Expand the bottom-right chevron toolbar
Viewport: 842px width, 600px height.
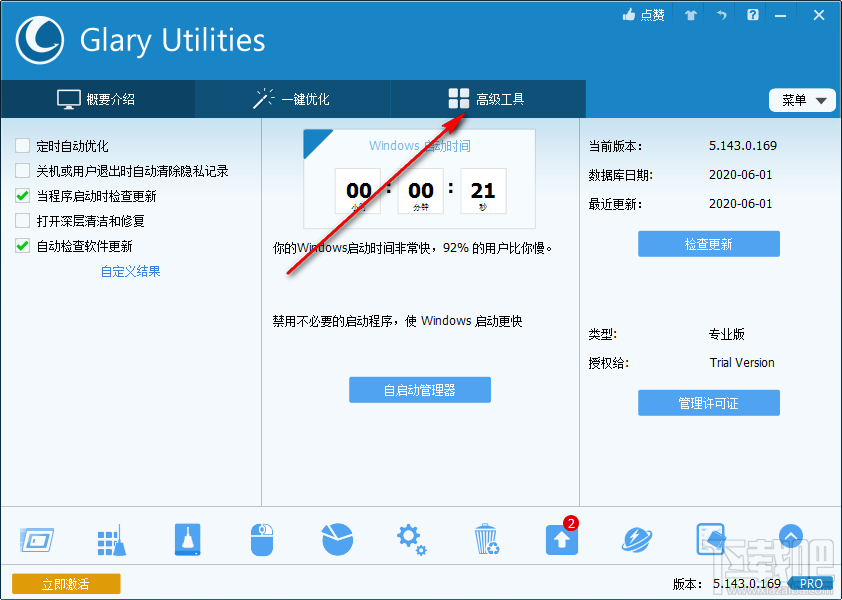(x=790, y=537)
